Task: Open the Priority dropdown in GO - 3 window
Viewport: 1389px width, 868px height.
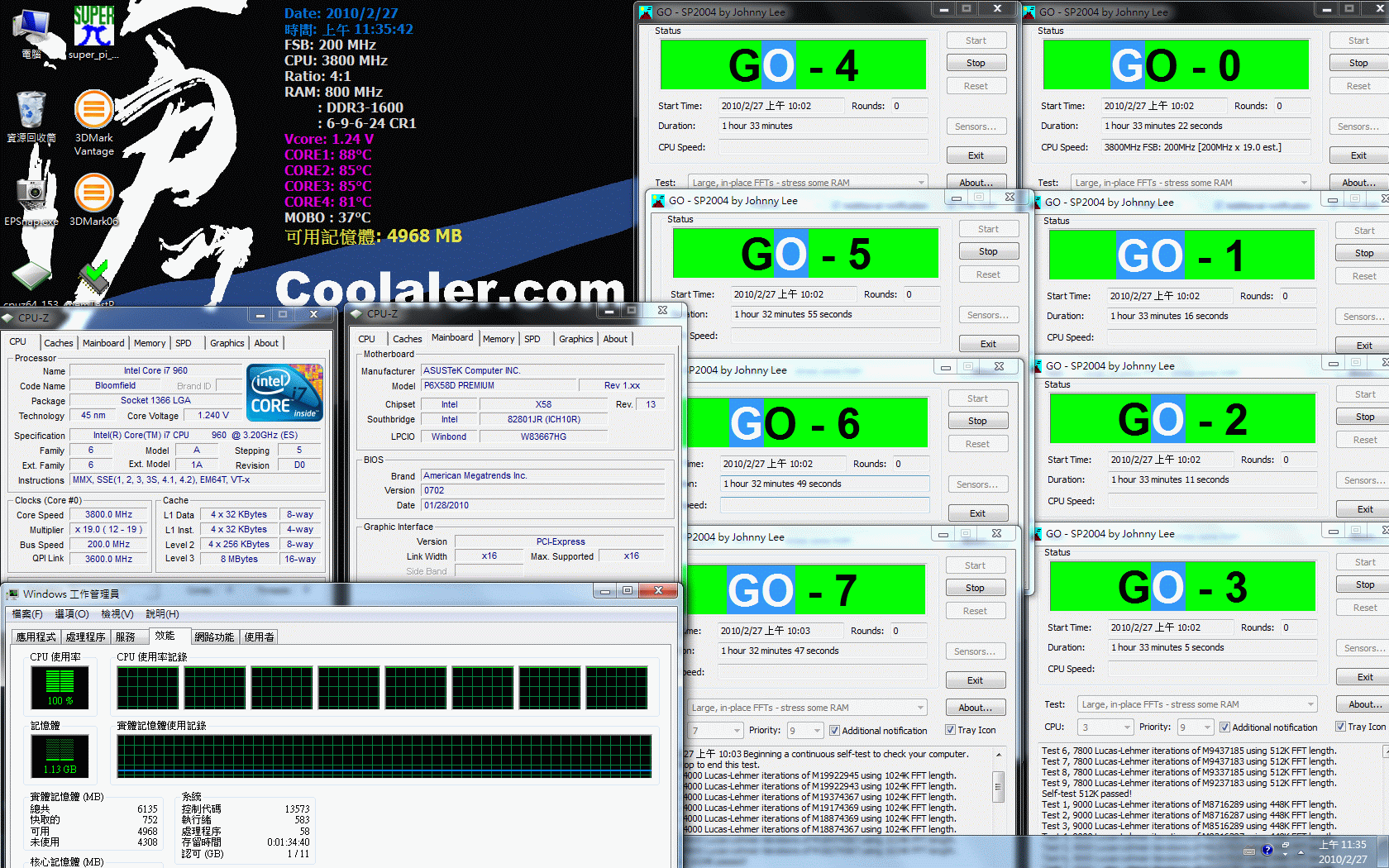Action: point(1196,727)
